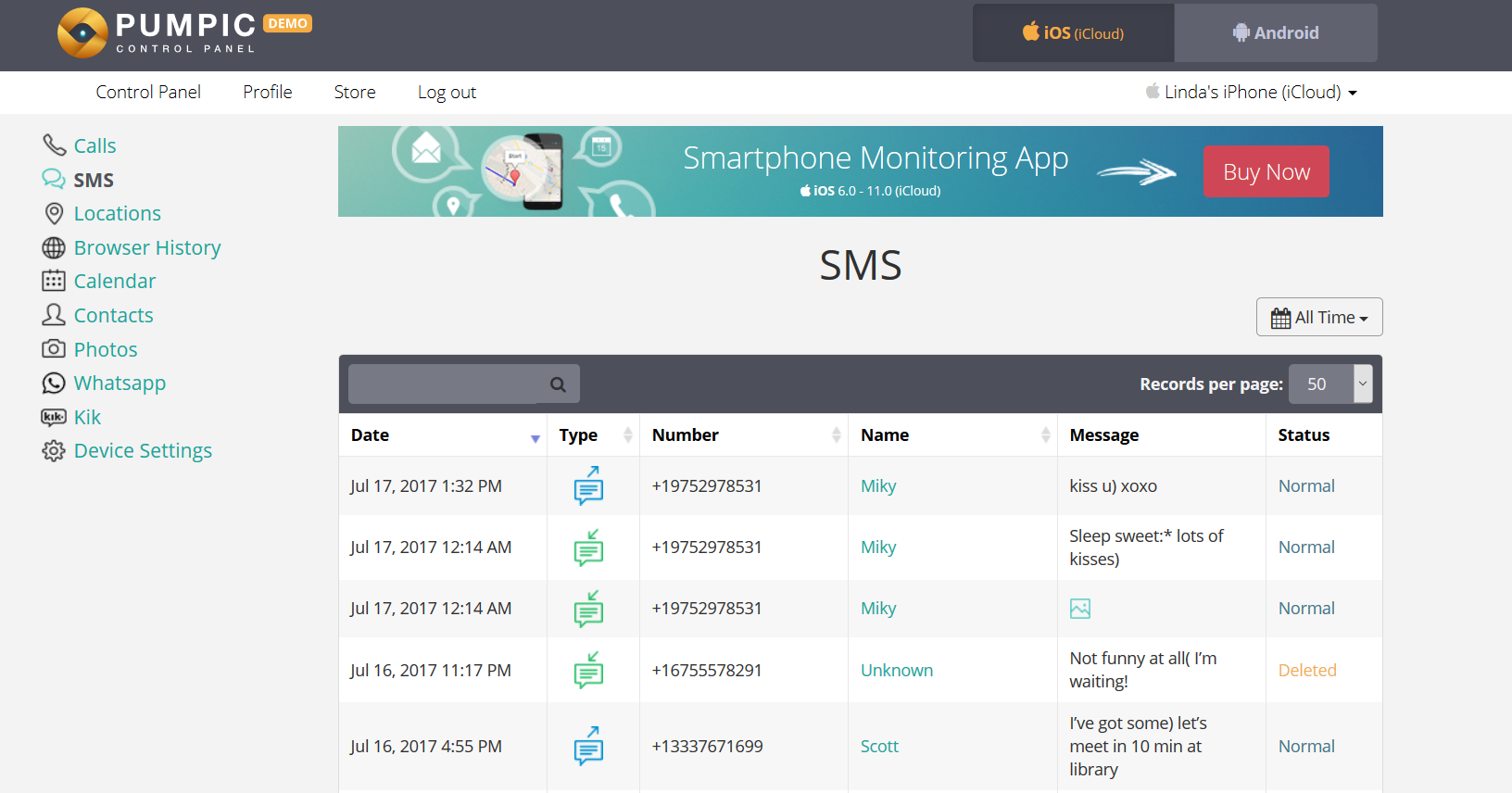Image resolution: width=1512 pixels, height=793 pixels.
Task: Click the Device Settings gear icon
Action: click(x=54, y=451)
